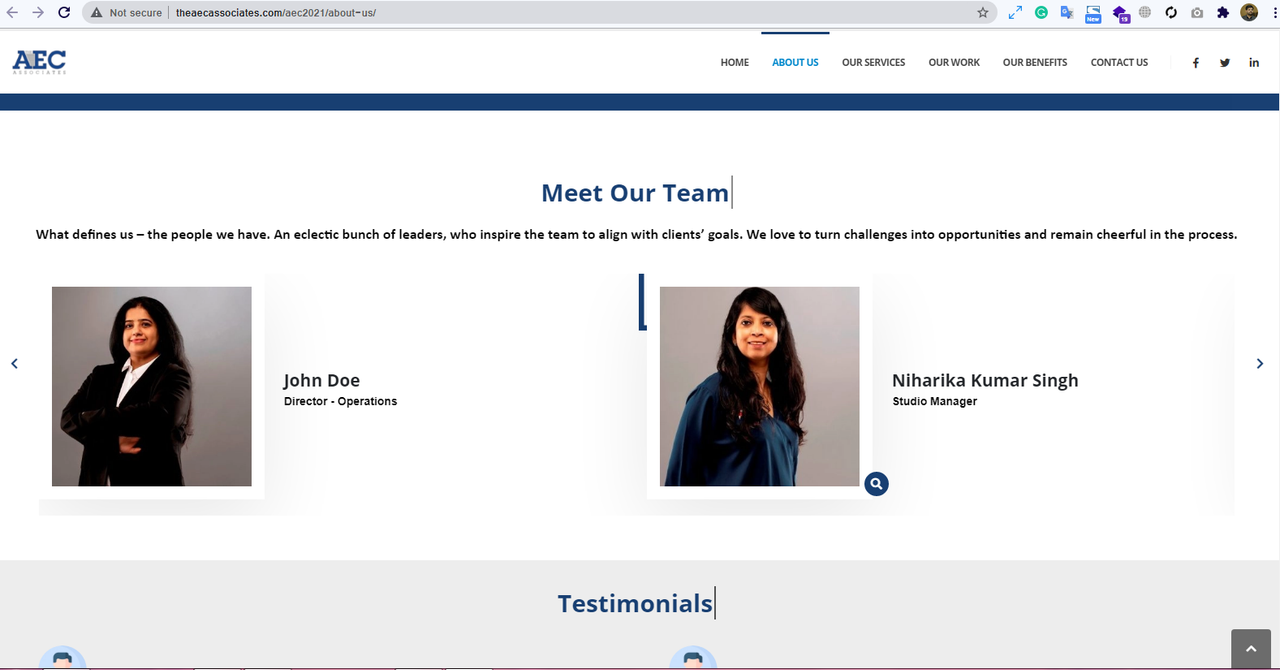1280x670 pixels.
Task: Click the Studio Manager title
Action: pyautogui.click(x=935, y=401)
